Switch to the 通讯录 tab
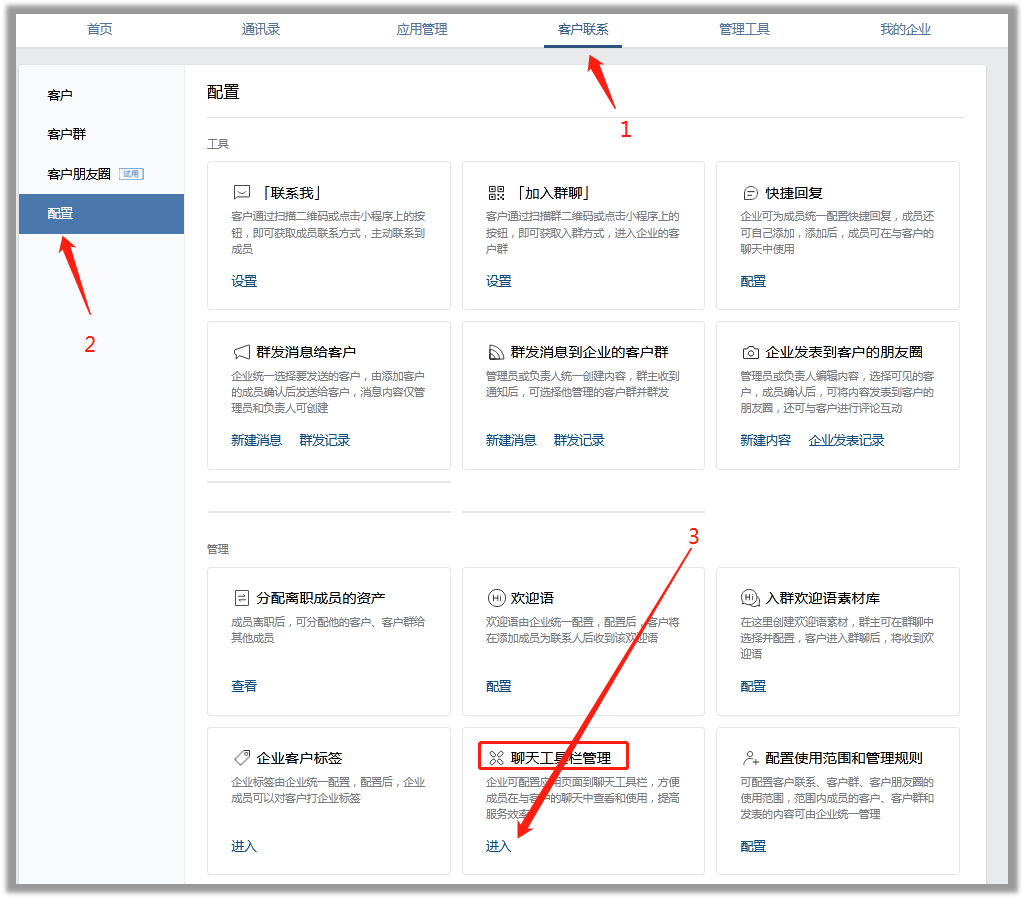Screen dimensions: 1024x899 pyautogui.click(x=261, y=29)
